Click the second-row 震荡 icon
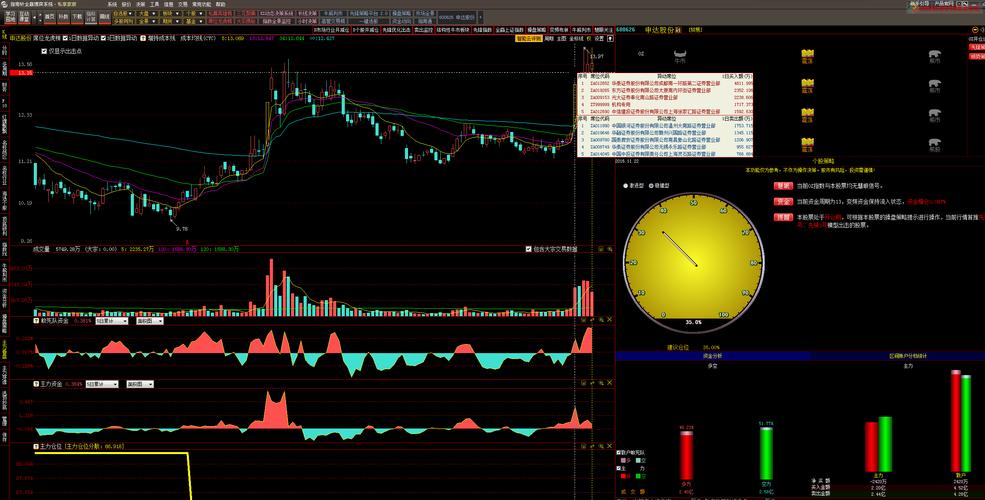This screenshot has width=985, height=500. pyautogui.click(x=807, y=85)
